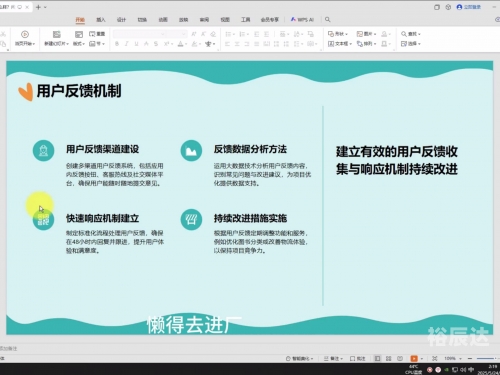Expand the Shapes (形状) dropdown arrow
Screen dimensions: 500x375
coord(346,34)
